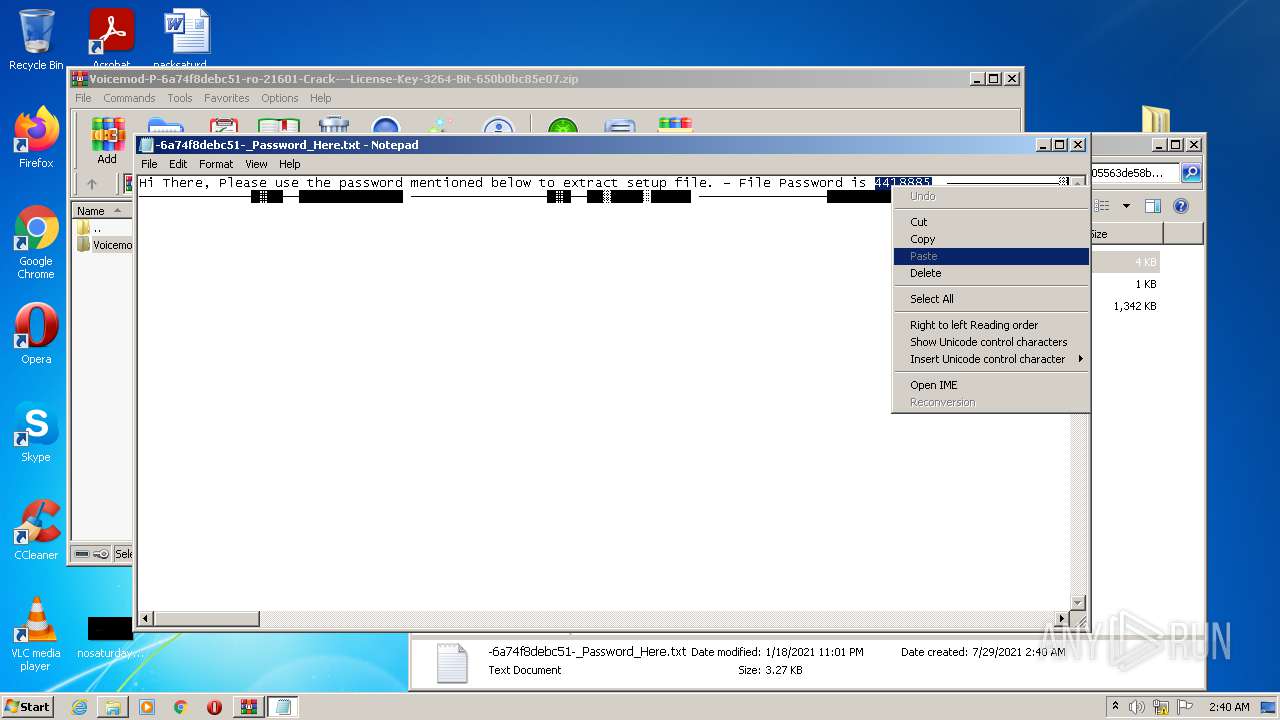The image size is (1280, 720).
Task: Expand Insert Unicode control character submenu
Action: (x=989, y=359)
